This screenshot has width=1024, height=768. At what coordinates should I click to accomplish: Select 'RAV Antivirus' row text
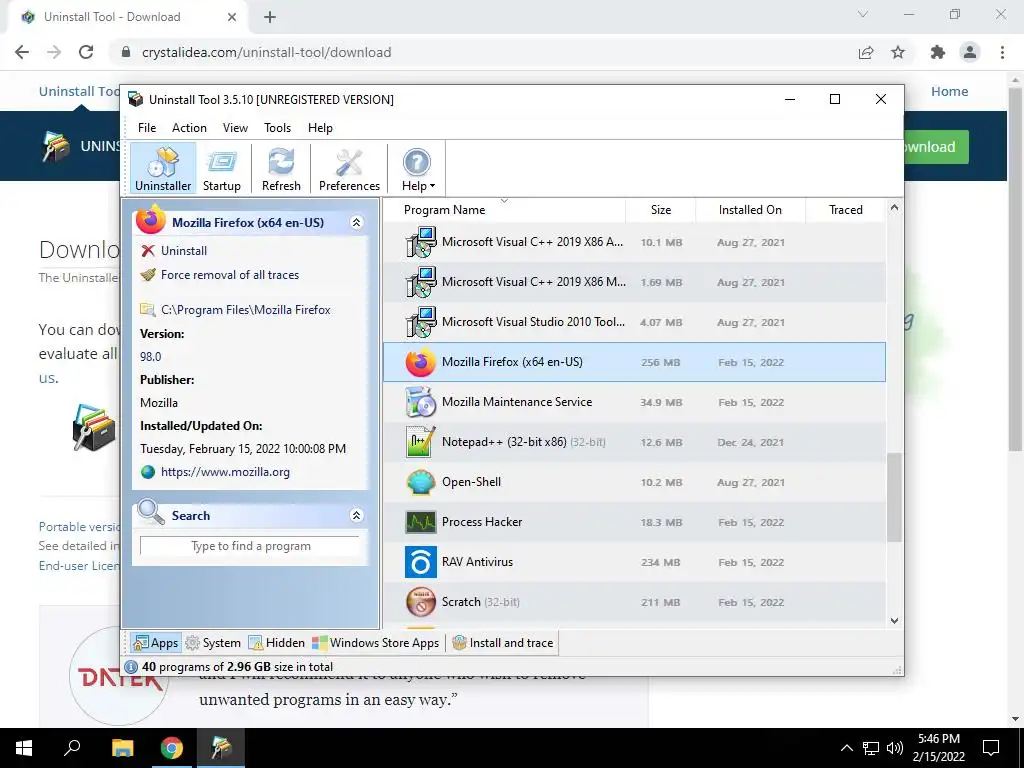click(477, 562)
